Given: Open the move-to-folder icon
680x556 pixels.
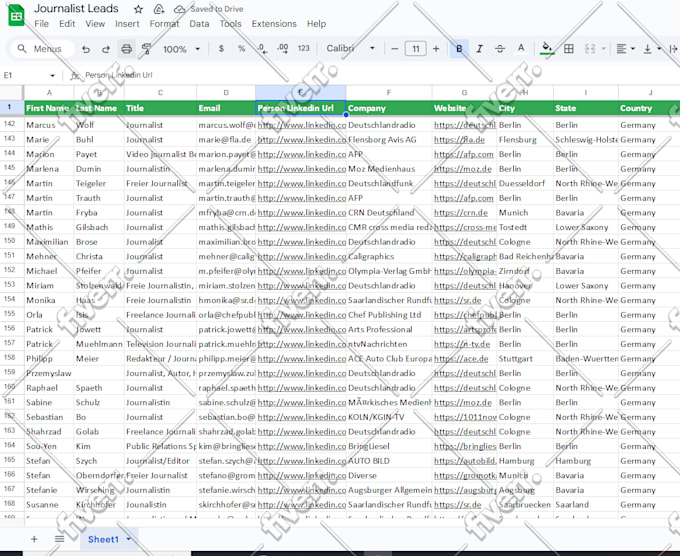Looking at the screenshot, I should (x=159, y=9).
